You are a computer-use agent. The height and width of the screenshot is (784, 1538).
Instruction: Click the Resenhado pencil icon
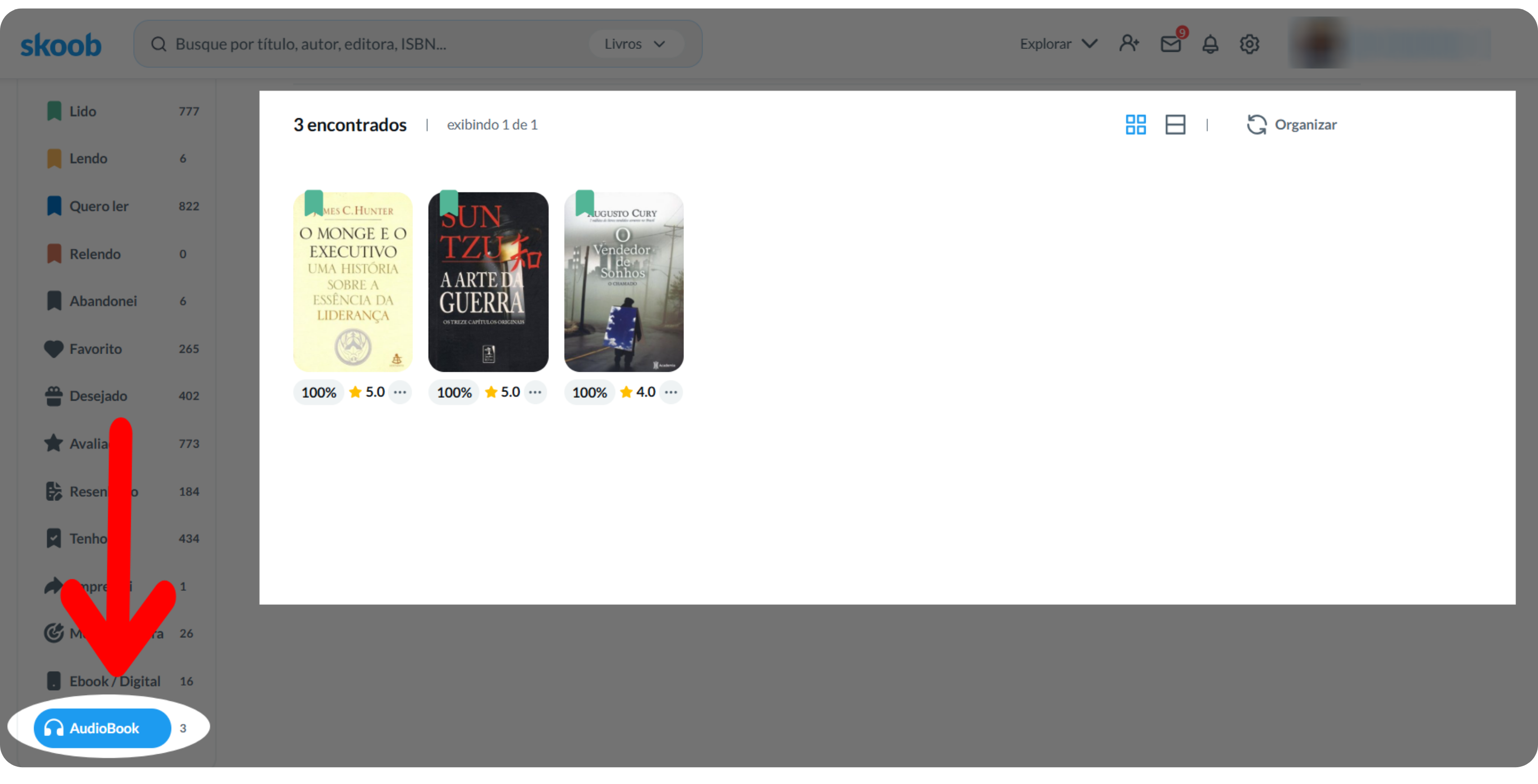point(54,491)
